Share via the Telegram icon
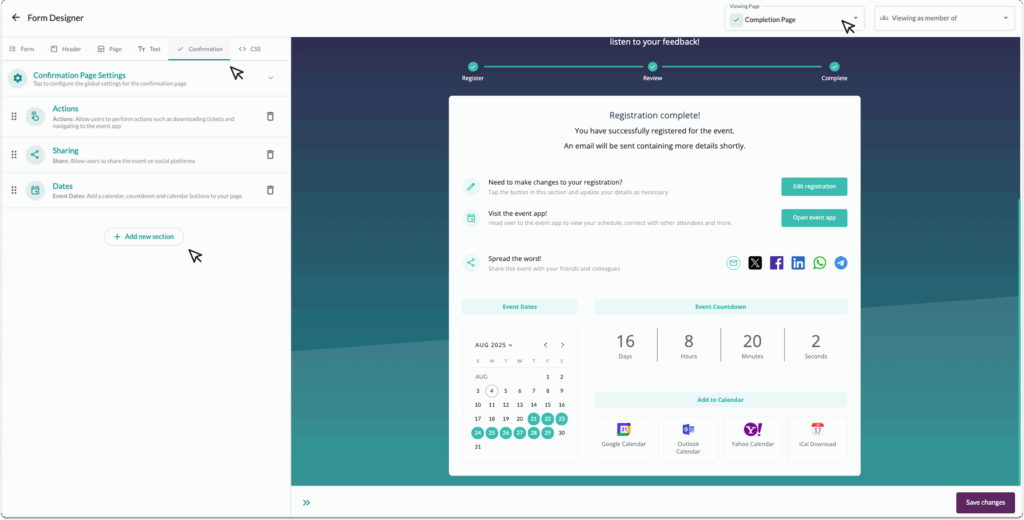This screenshot has width=1024, height=520. pyautogui.click(x=841, y=263)
